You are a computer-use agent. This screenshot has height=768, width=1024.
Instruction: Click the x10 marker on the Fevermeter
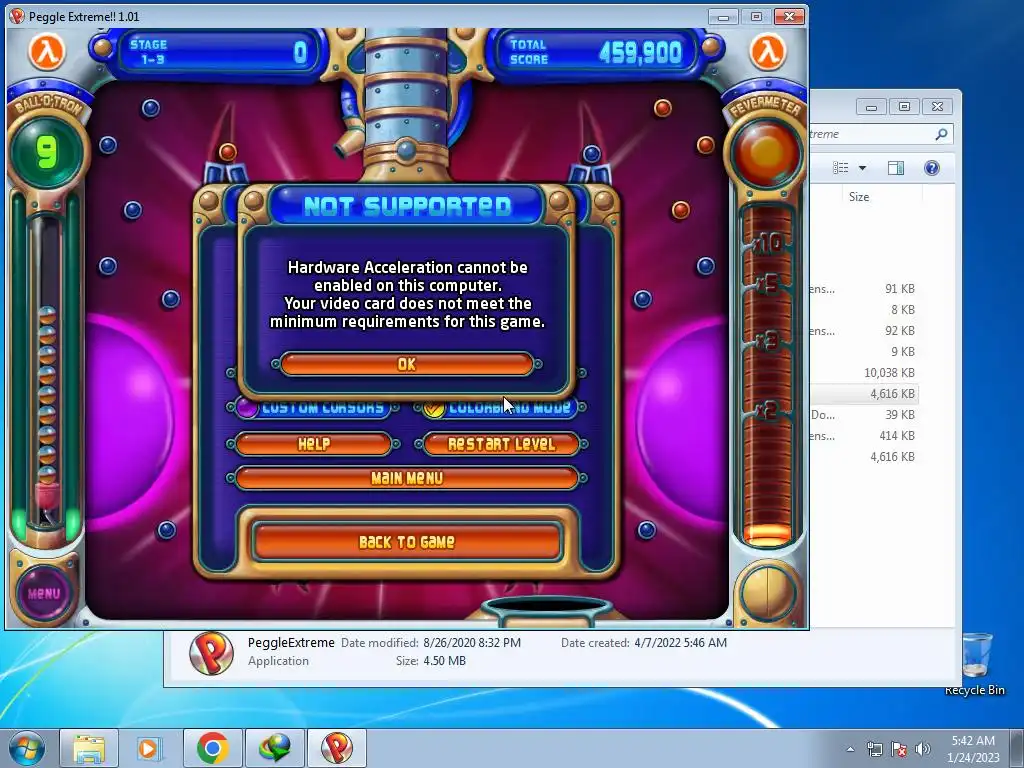[768, 244]
